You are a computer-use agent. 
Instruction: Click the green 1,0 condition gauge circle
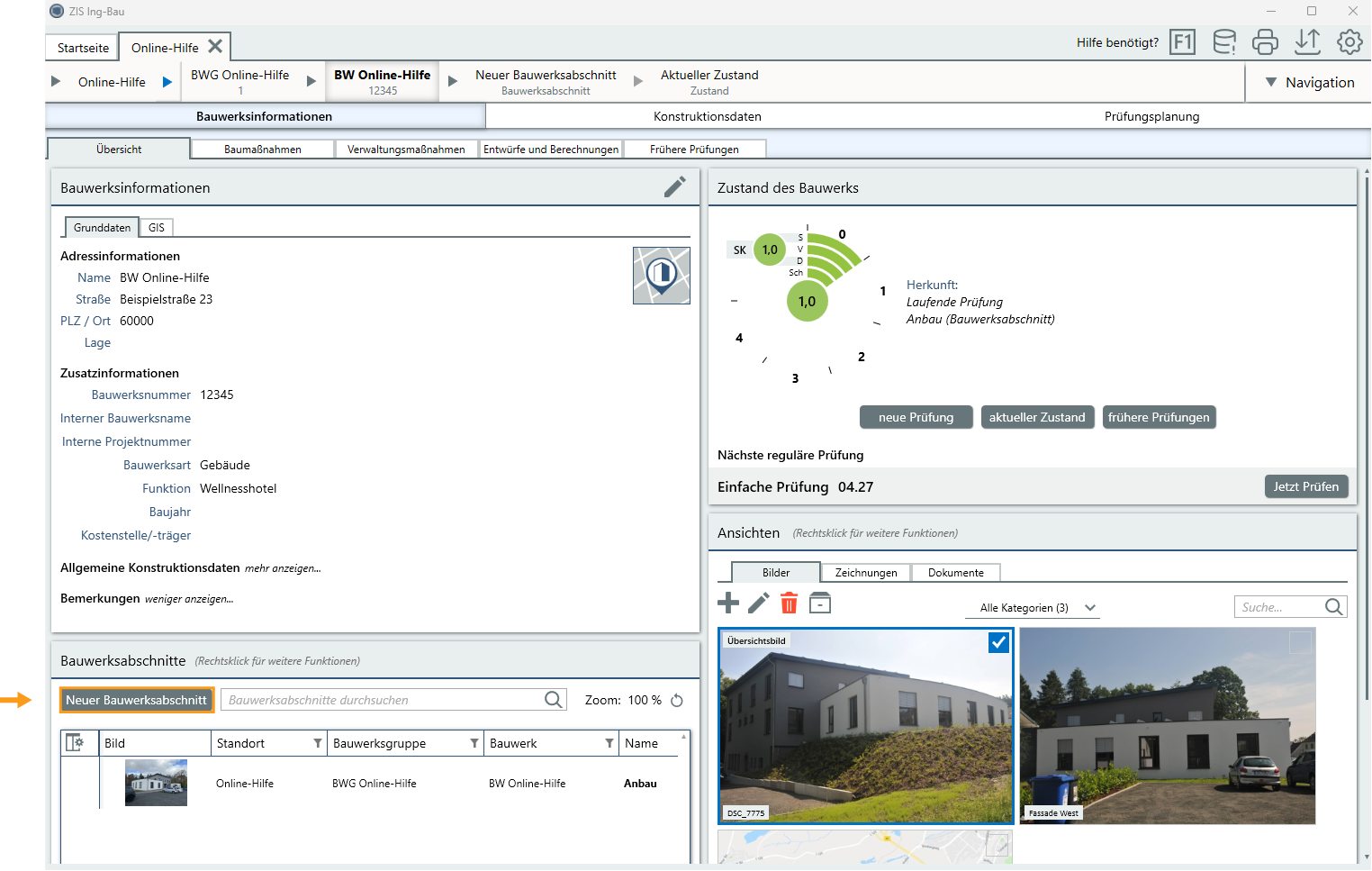807,302
